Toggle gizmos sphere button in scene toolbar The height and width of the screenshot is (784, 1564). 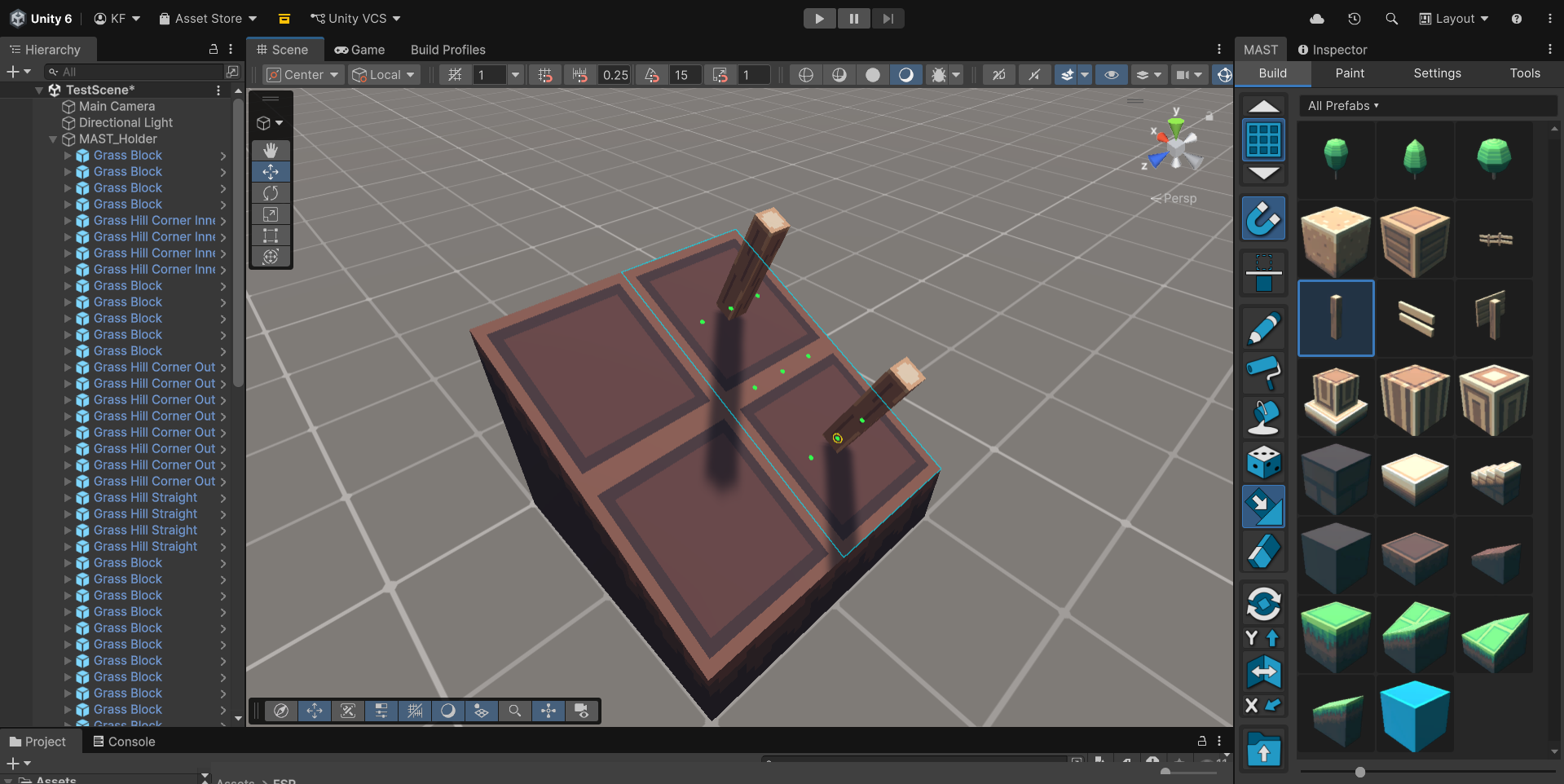[x=1224, y=75]
